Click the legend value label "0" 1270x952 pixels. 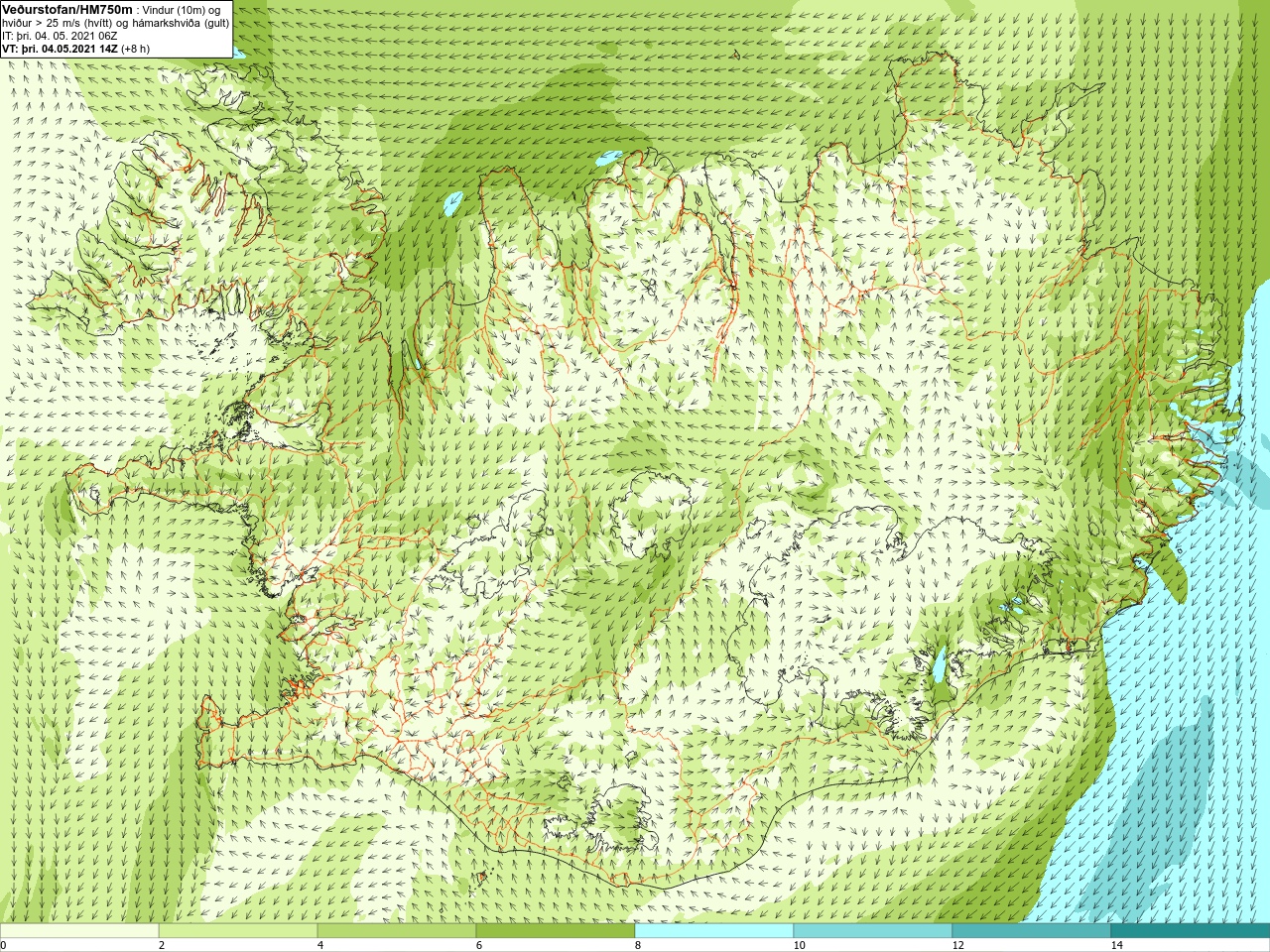tap(4, 945)
